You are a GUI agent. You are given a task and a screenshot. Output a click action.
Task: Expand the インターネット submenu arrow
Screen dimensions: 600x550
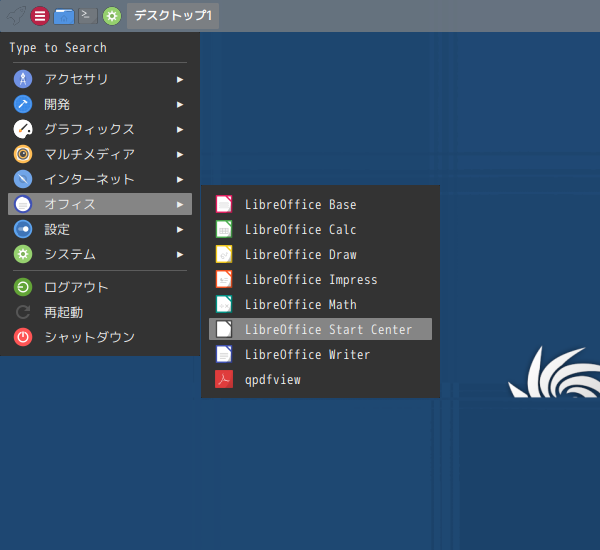coord(180,180)
